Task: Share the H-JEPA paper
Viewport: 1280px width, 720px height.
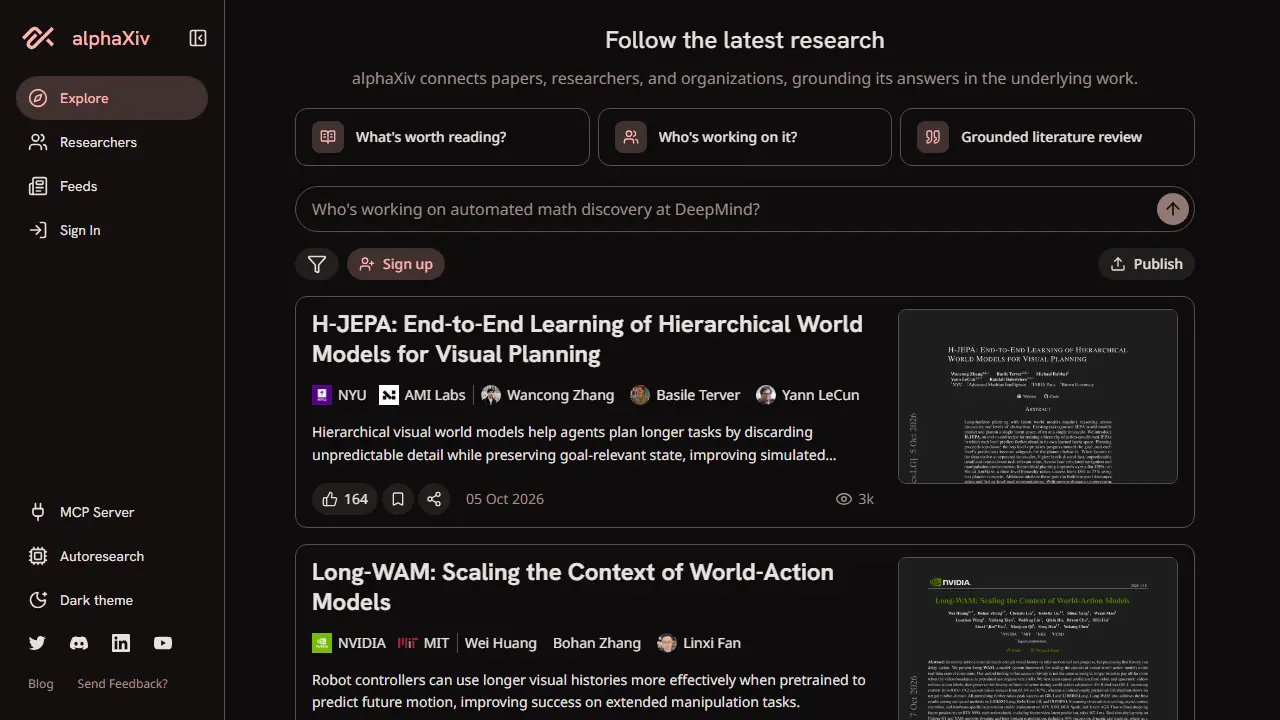Action: [434, 499]
